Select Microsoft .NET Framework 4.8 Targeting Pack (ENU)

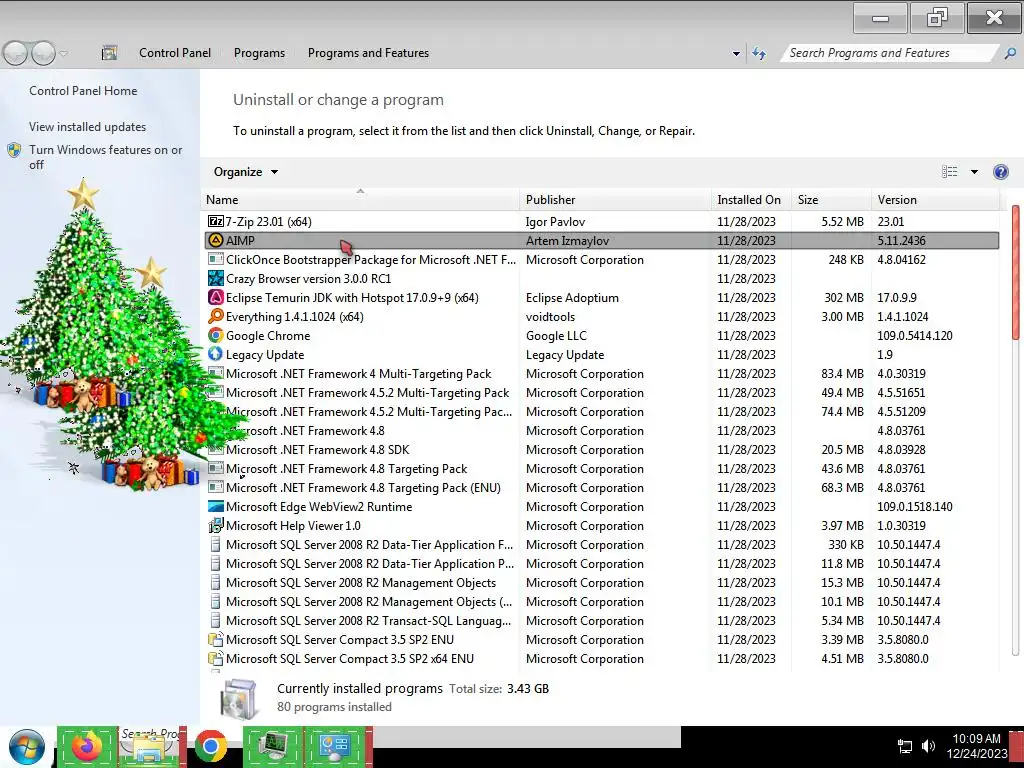(601, 487)
